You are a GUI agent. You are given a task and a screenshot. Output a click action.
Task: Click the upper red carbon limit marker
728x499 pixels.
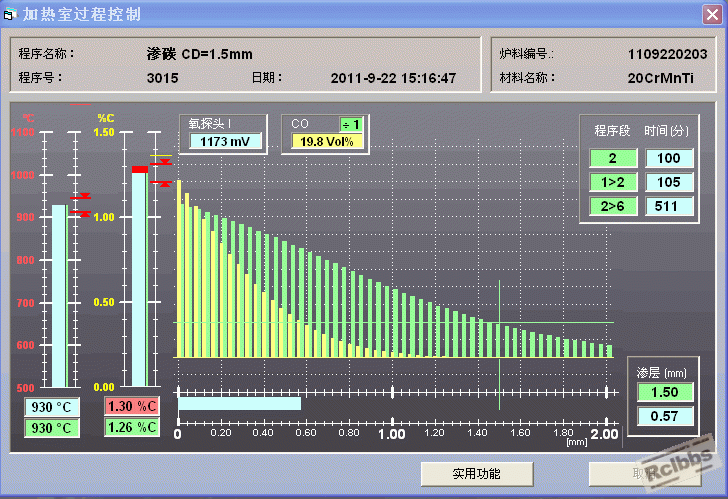click(x=161, y=162)
